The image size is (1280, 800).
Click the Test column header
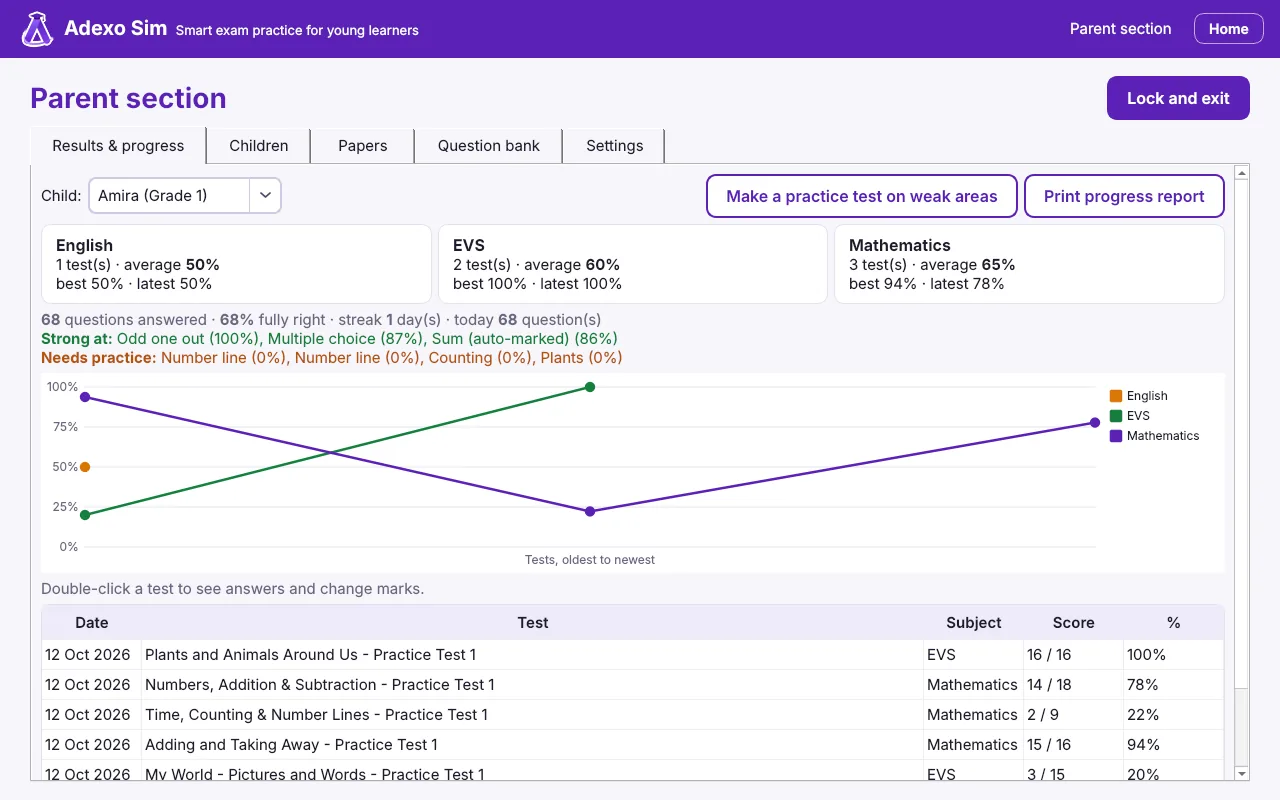point(533,623)
